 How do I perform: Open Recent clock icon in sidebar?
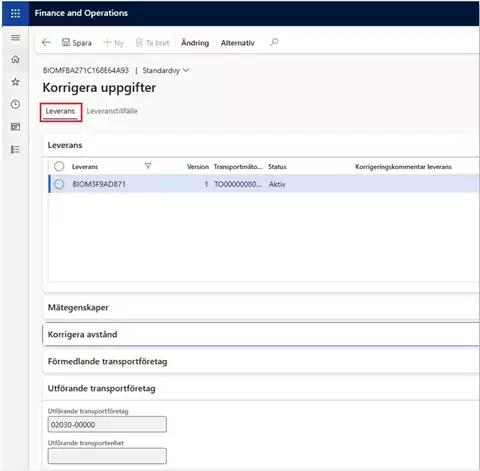(15, 104)
